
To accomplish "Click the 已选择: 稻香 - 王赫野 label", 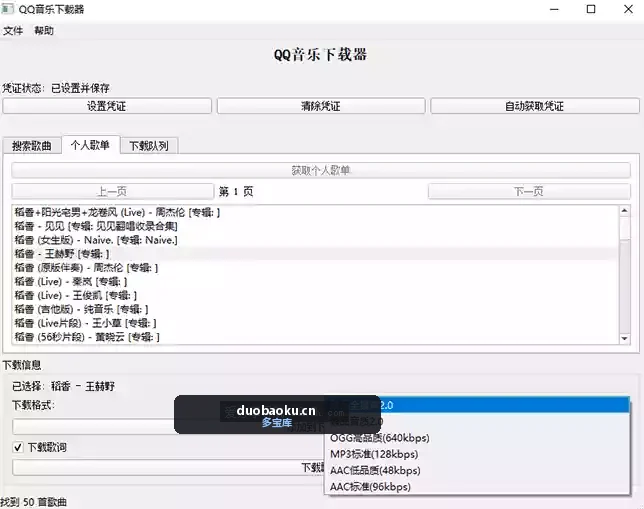I will pyautogui.click(x=64, y=386).
